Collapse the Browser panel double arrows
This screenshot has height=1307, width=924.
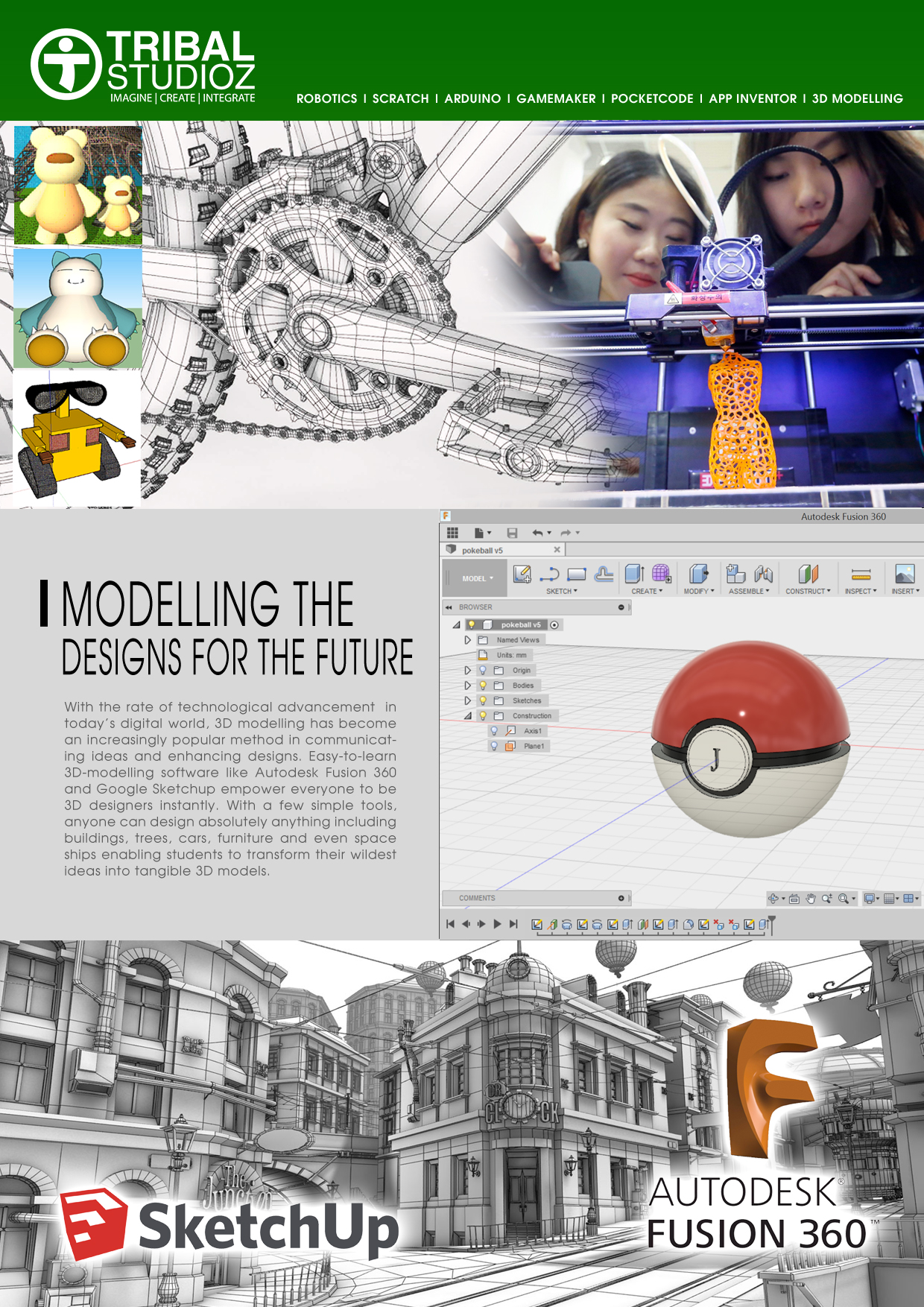coord(449,607)
